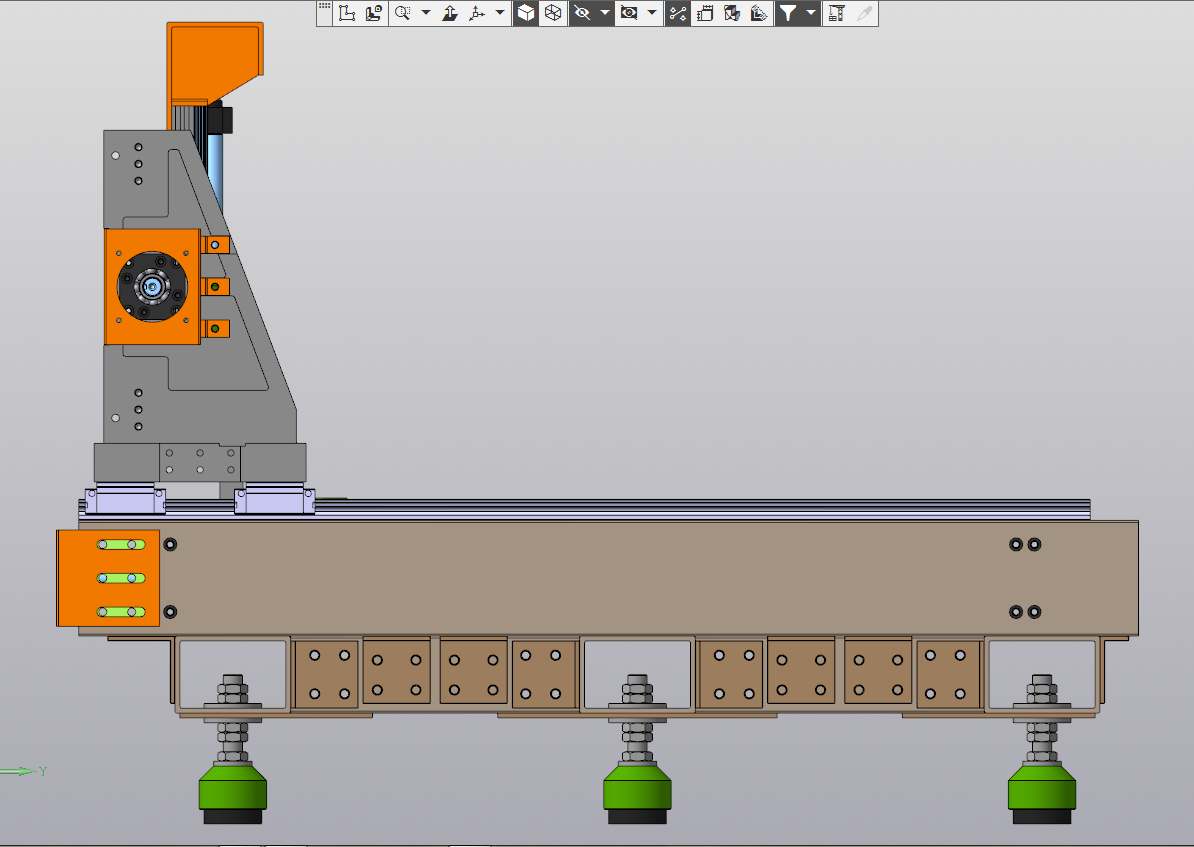Click the gantry-shaped icon near the eyedropper
The height and width of the screenshot is (847, 1194).
[837, 13]
